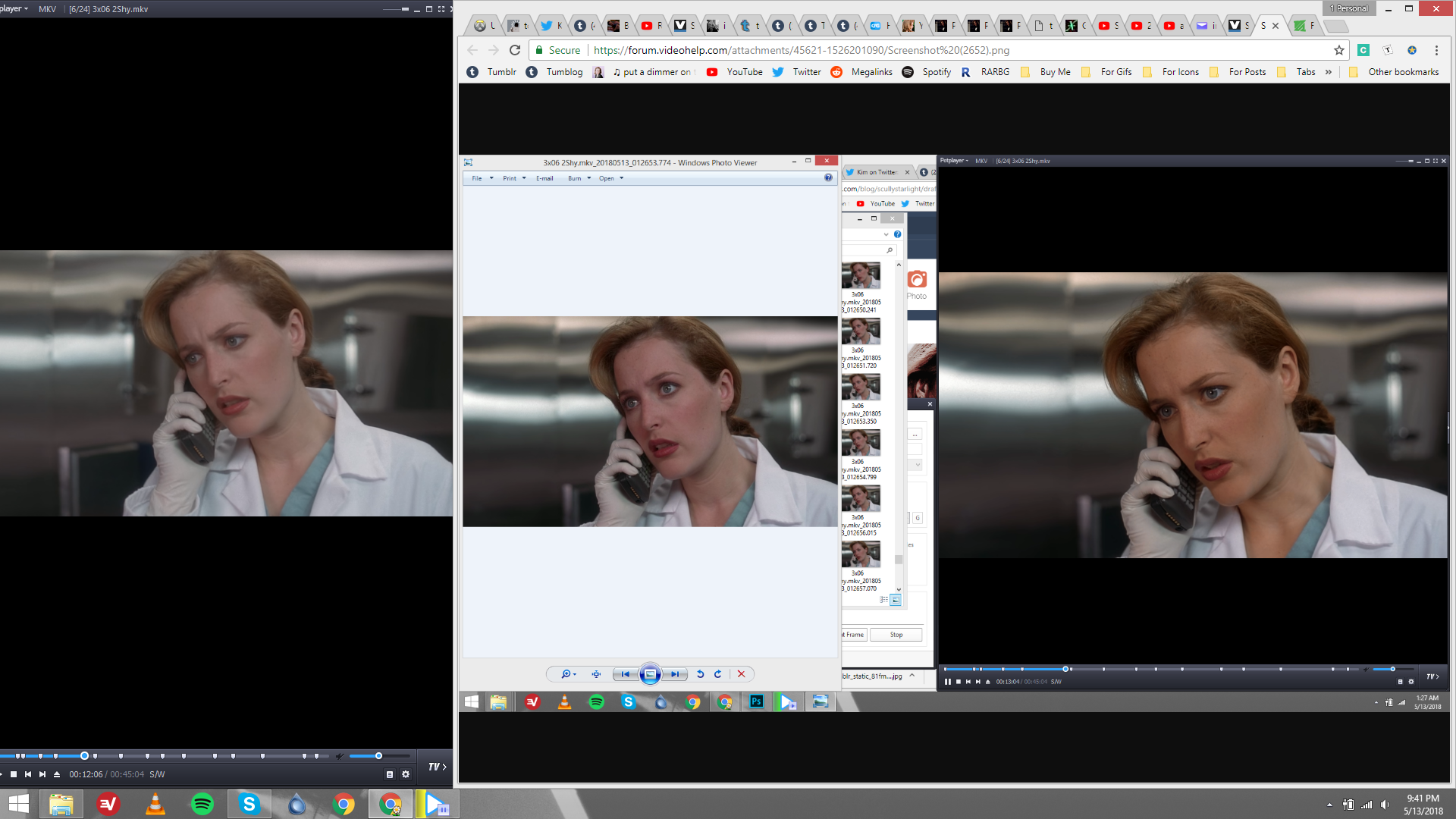Open the Megalinks bookmark

pos(861,72)
